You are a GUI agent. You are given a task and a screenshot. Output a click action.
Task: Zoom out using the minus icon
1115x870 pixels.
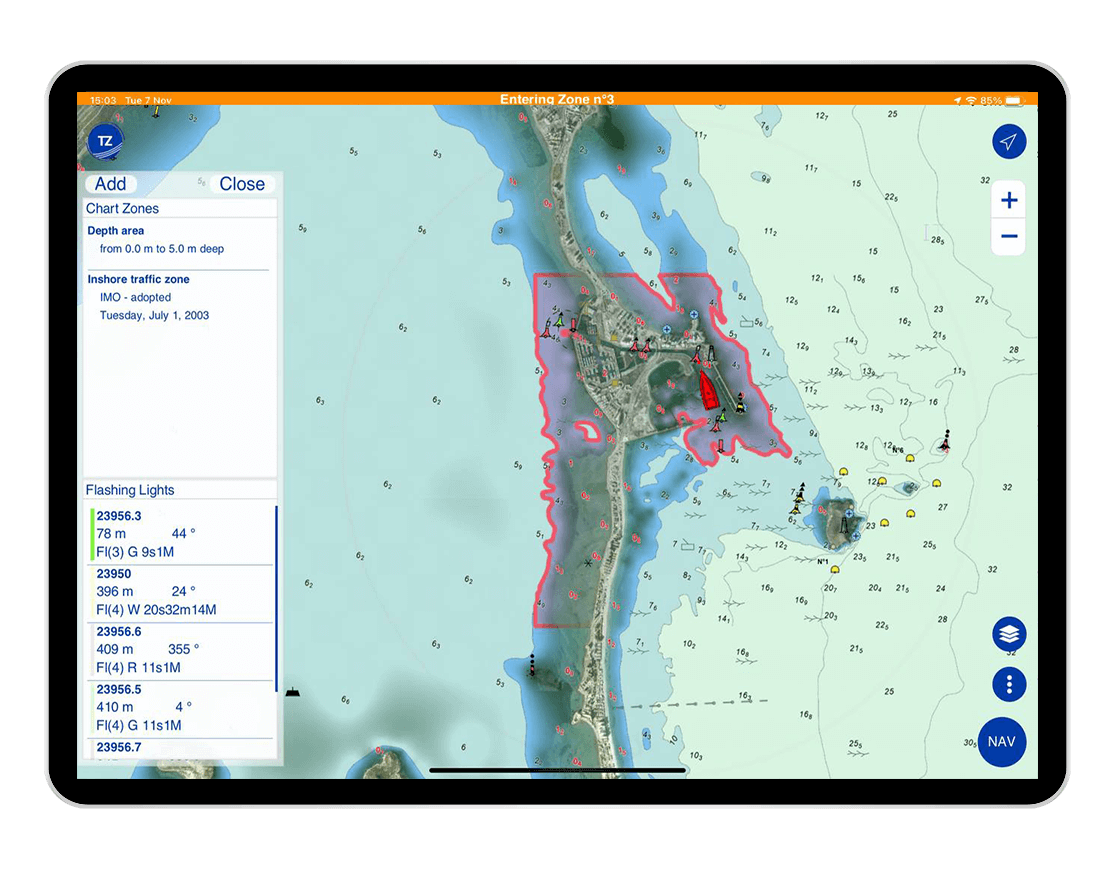(1009, 236)
